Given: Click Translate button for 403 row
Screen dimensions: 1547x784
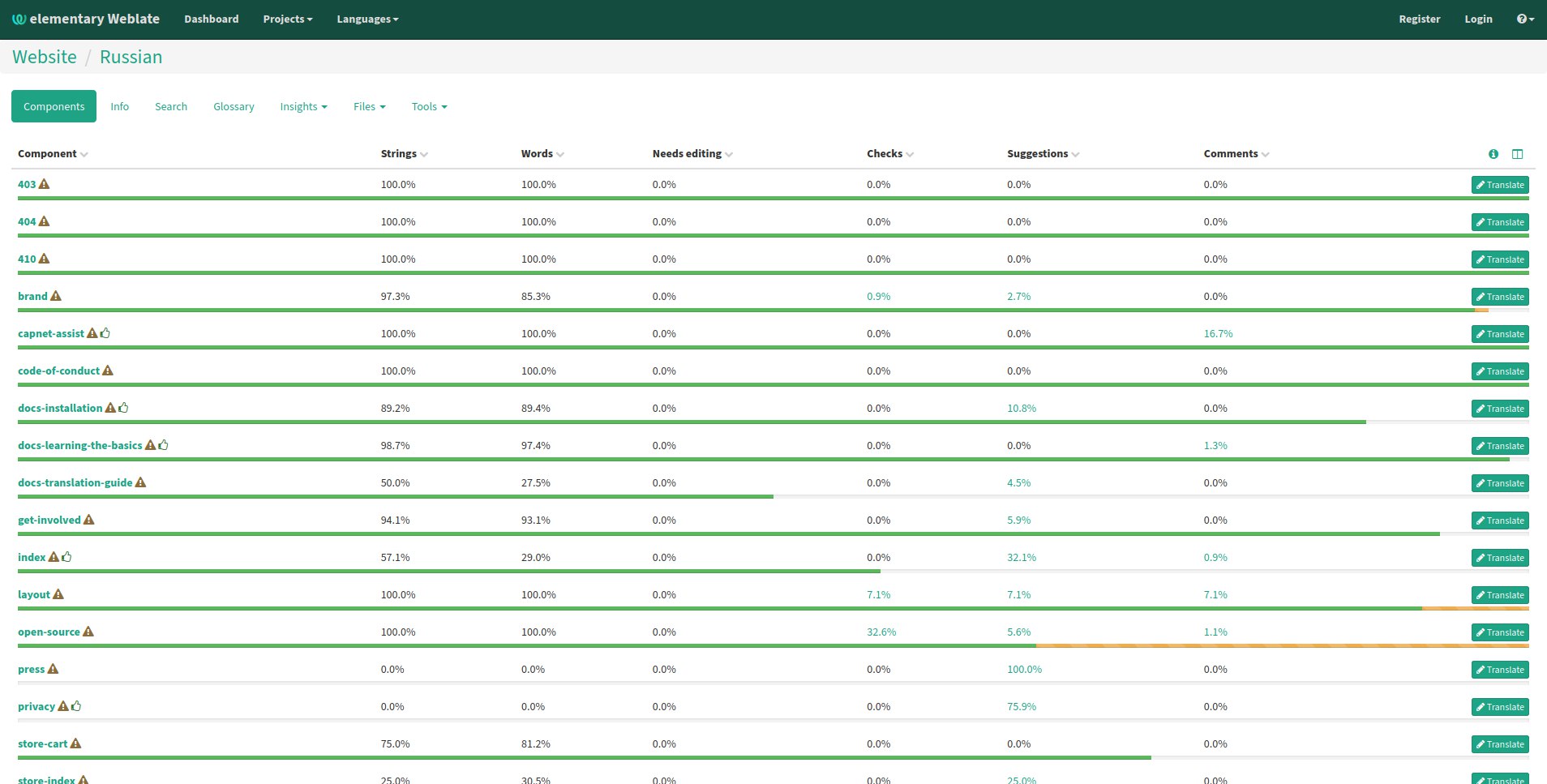Looking at the screenshot, I should 1500,185.
